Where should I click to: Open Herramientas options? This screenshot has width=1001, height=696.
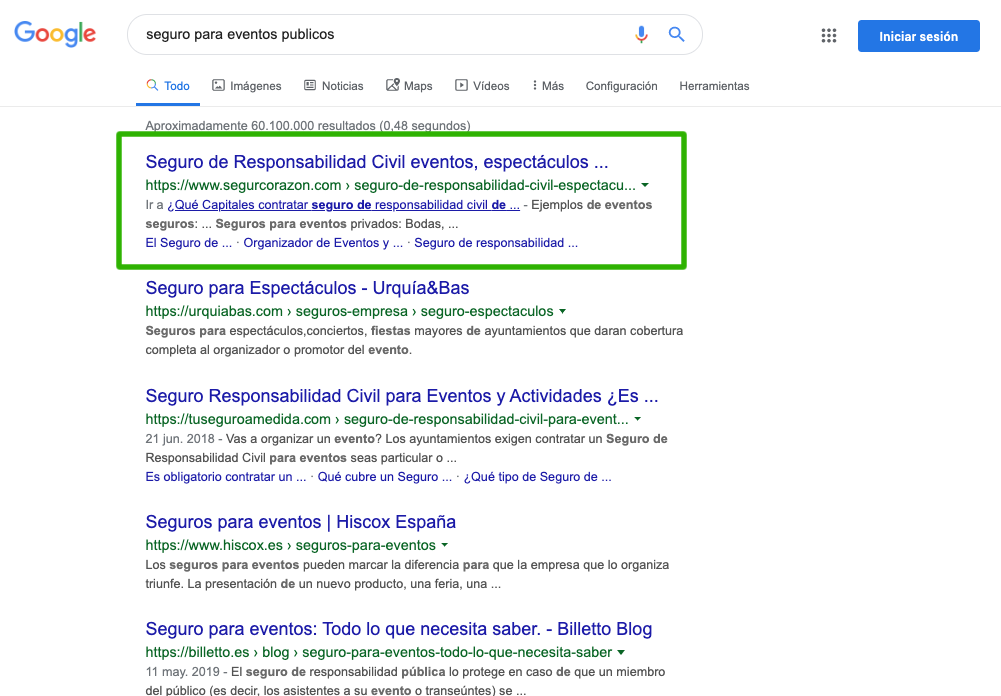point(714,86)
